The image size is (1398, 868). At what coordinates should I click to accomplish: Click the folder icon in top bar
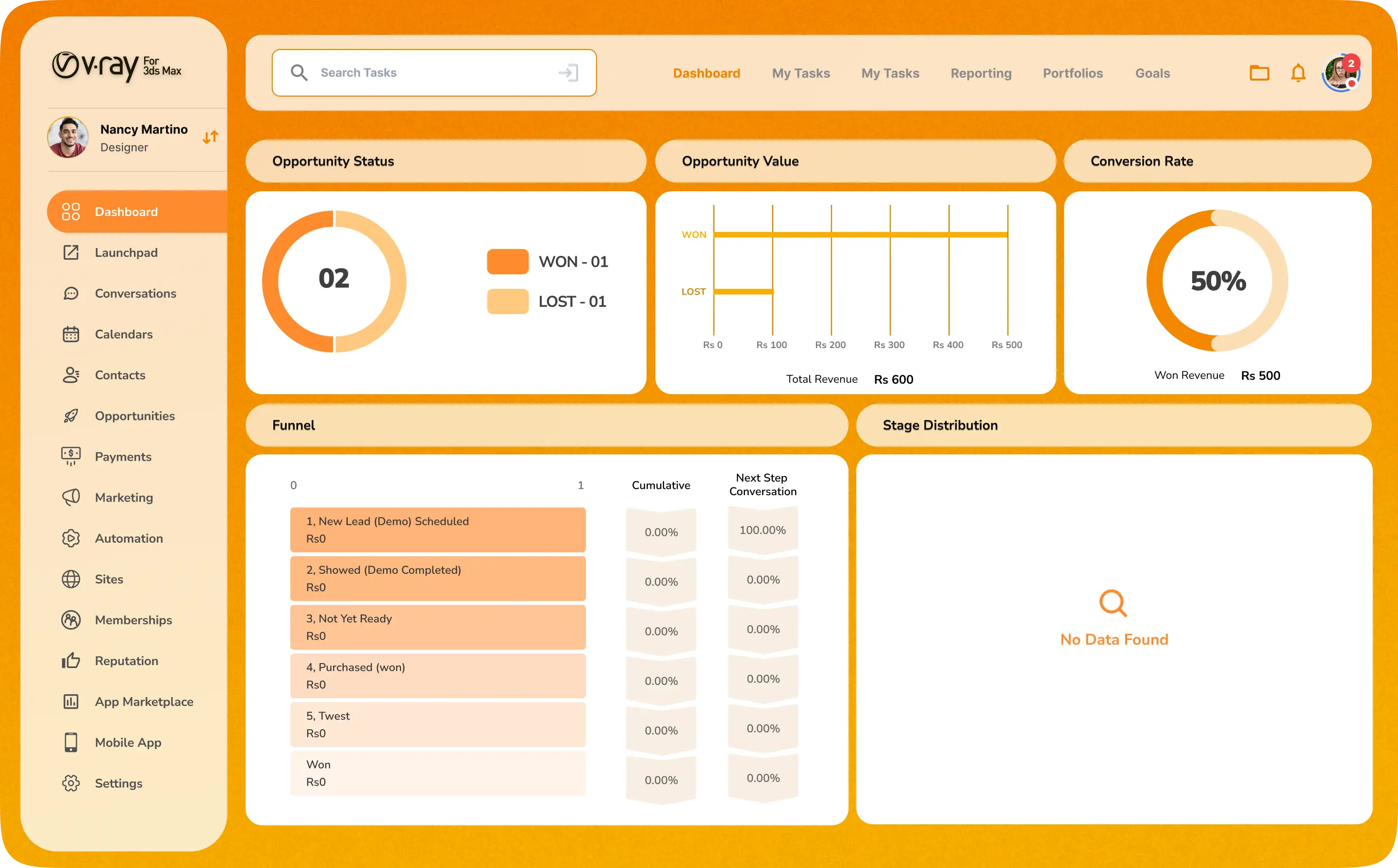(x=1259, y=73)
